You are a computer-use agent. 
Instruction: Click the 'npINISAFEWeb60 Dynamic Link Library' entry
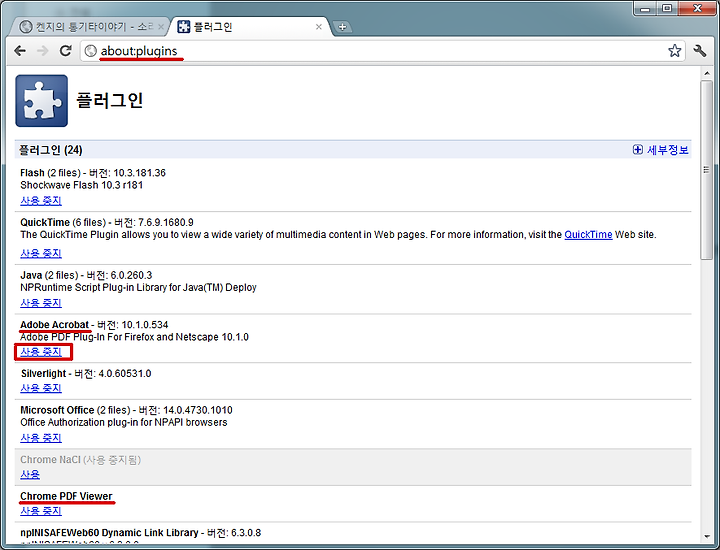click(109, 533)
